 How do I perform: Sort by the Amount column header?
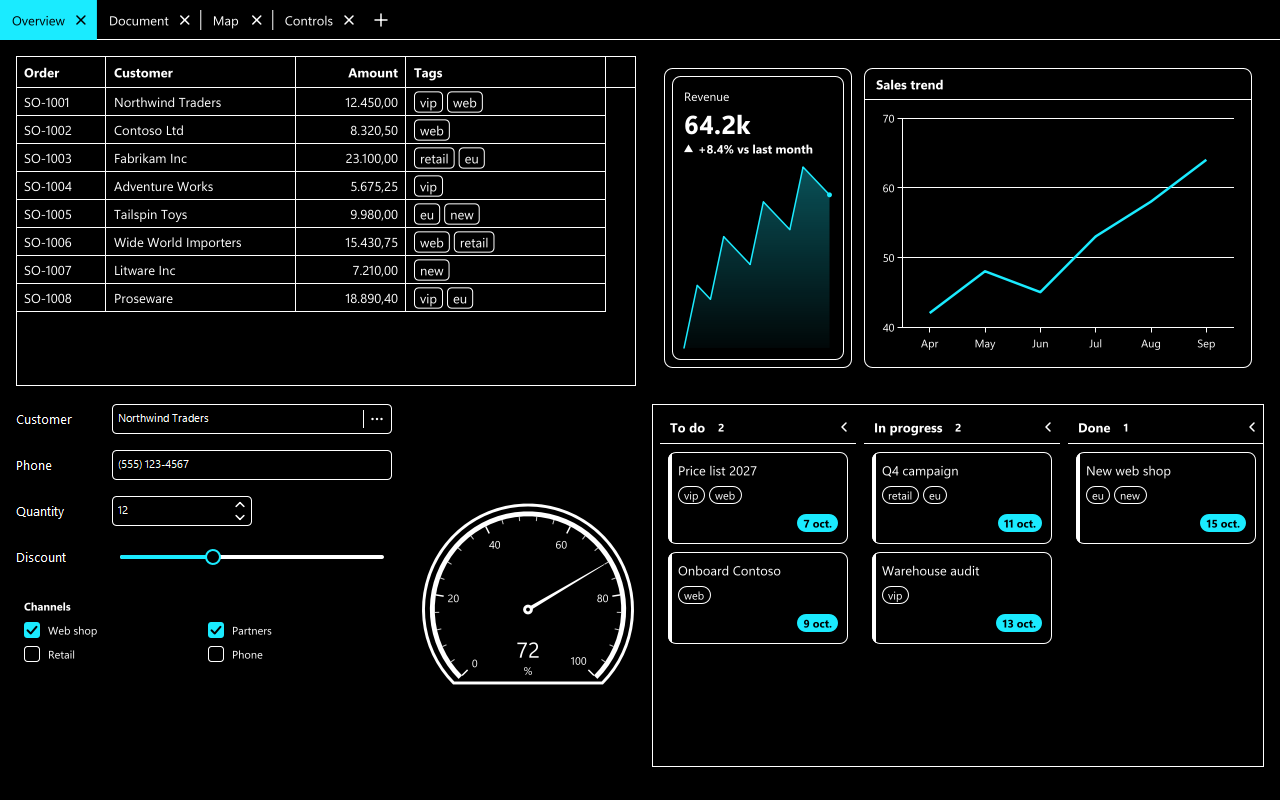350,72
